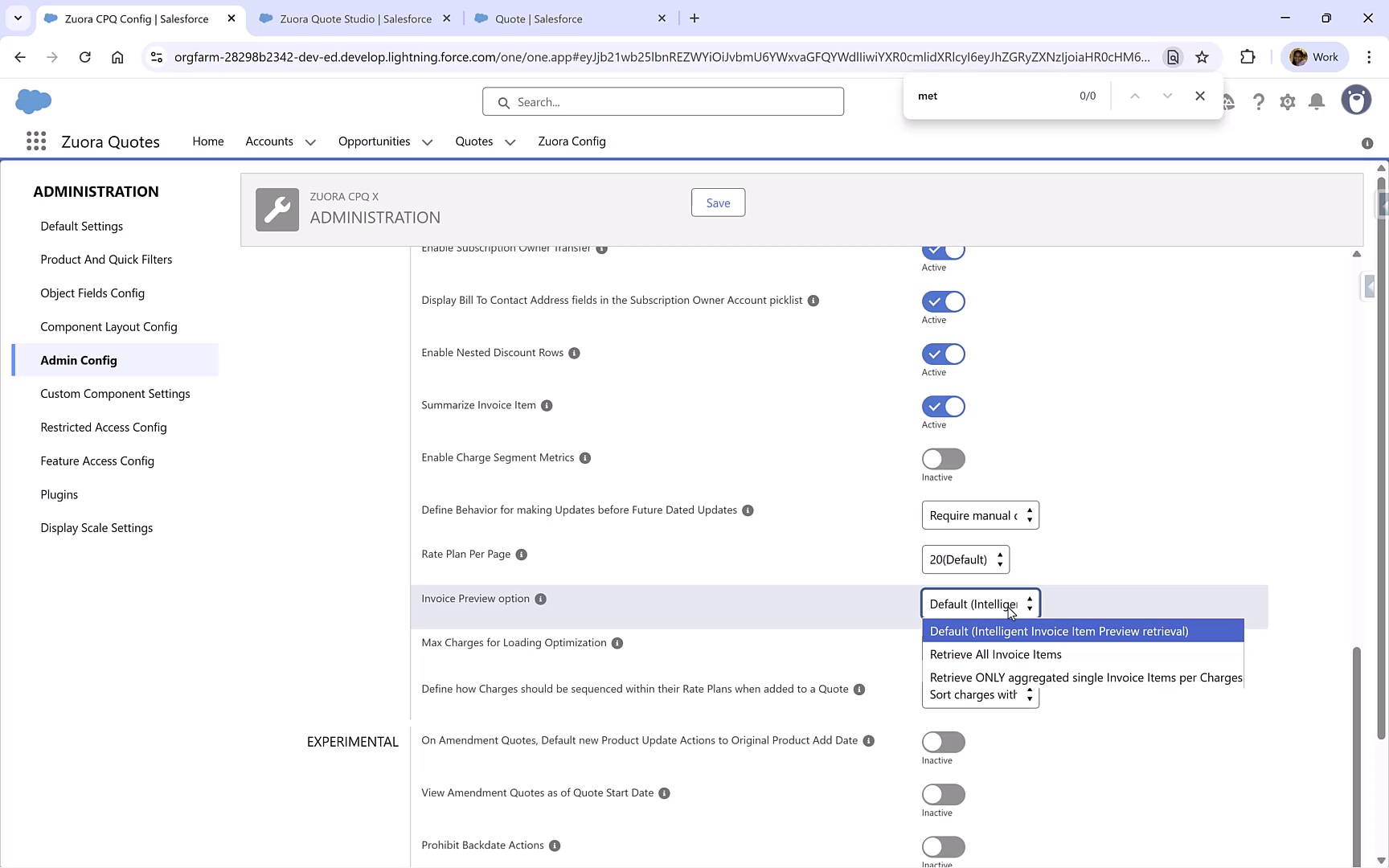Click Home in the navigation bar

coord(207,141)
